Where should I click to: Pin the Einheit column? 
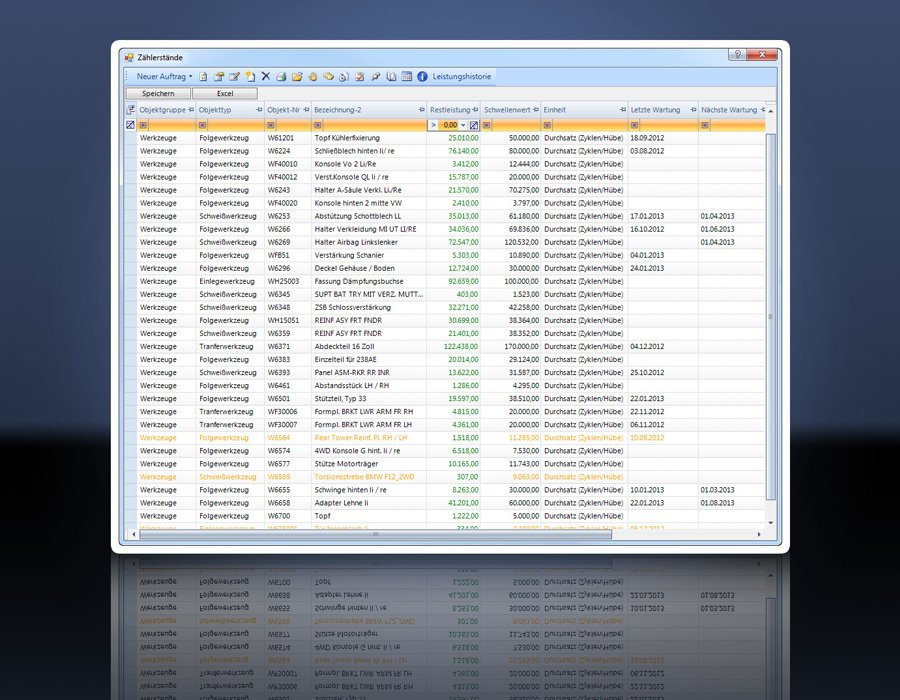pos(623,110)
